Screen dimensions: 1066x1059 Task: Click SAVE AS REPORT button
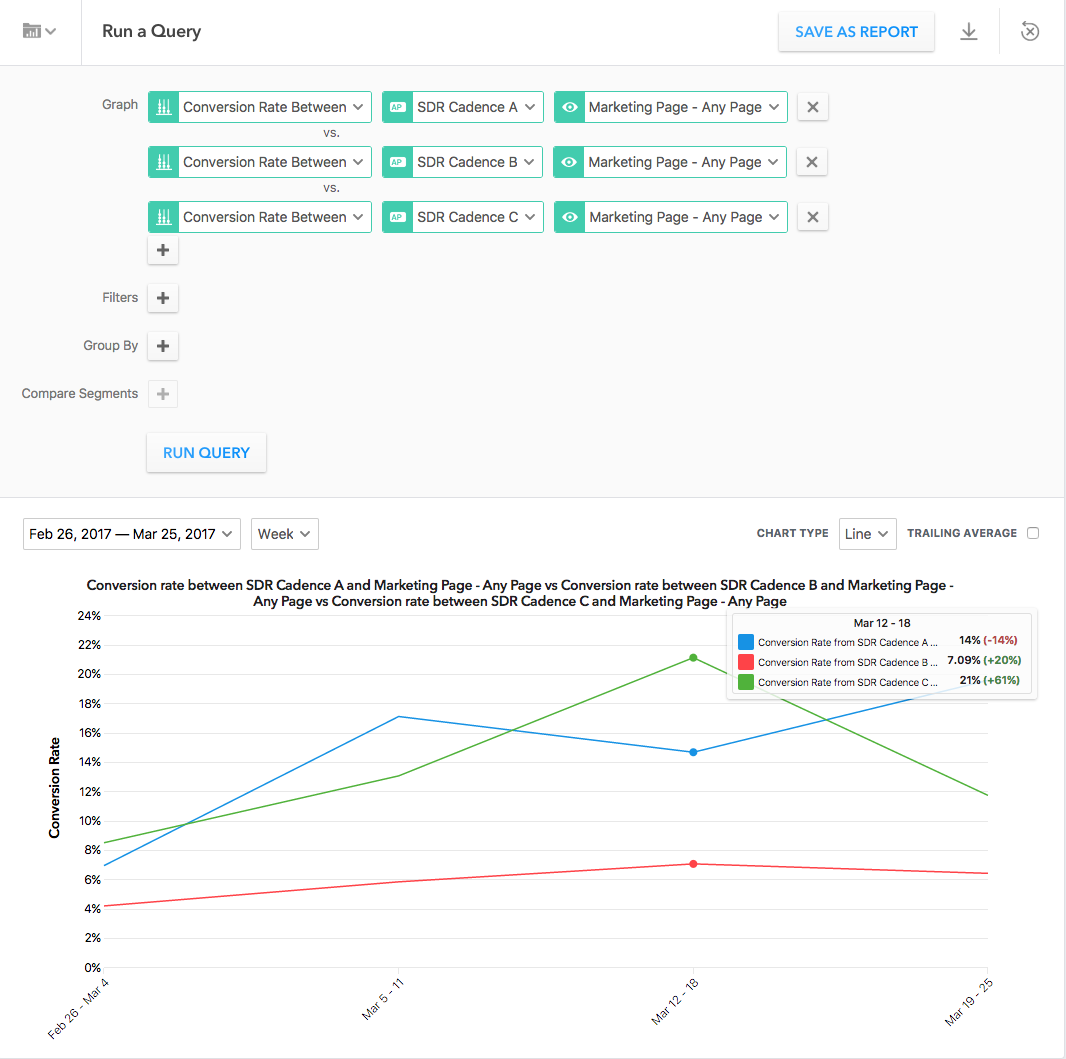(856, 32)
